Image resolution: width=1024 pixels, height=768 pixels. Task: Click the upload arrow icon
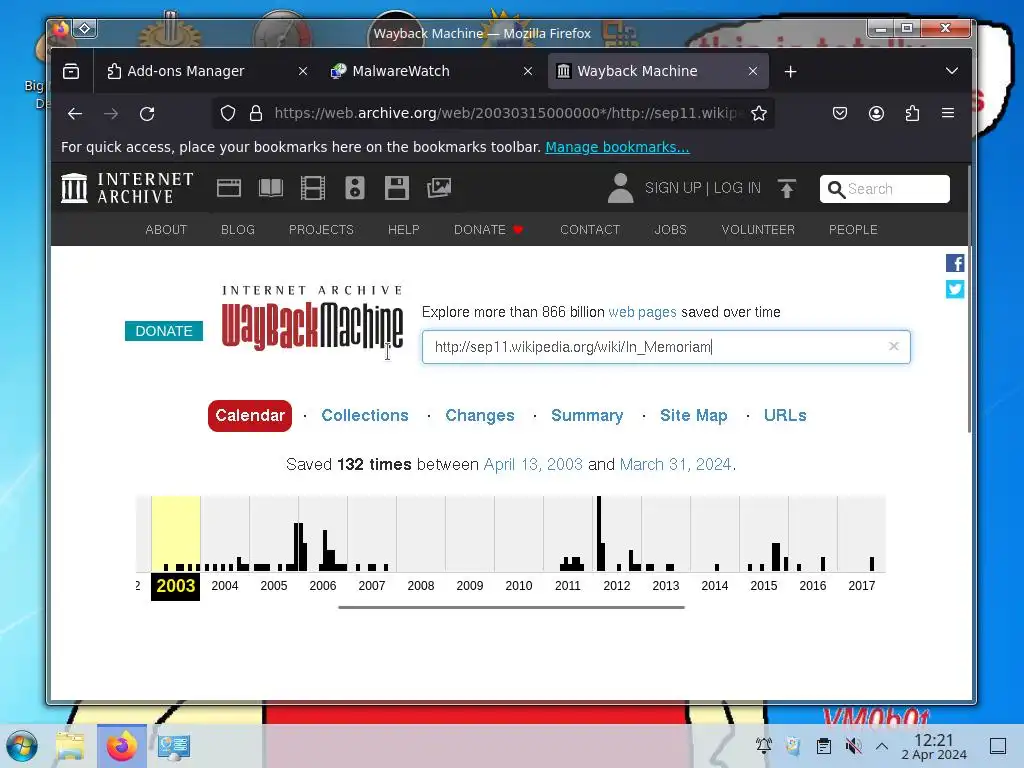click(787, 188)
